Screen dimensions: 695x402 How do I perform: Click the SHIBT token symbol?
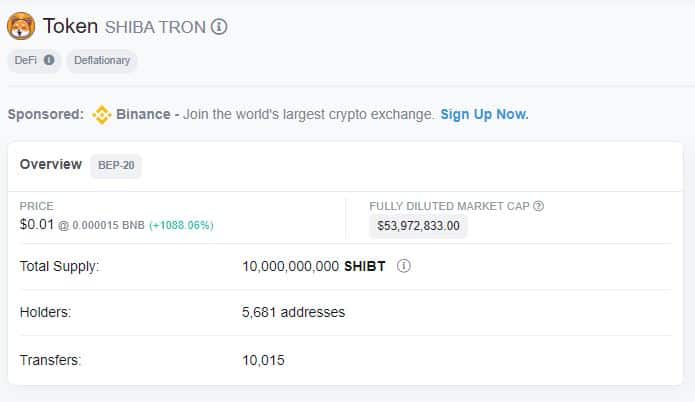coord(365,266)
